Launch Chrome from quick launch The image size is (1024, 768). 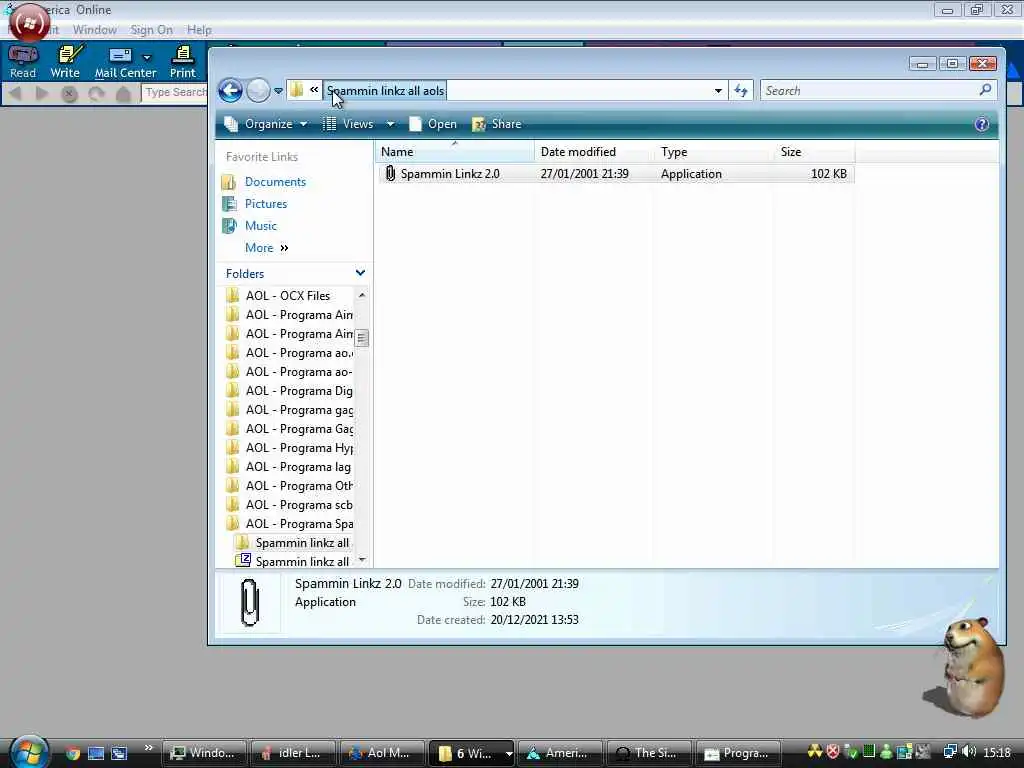click(x=72, y=753)
